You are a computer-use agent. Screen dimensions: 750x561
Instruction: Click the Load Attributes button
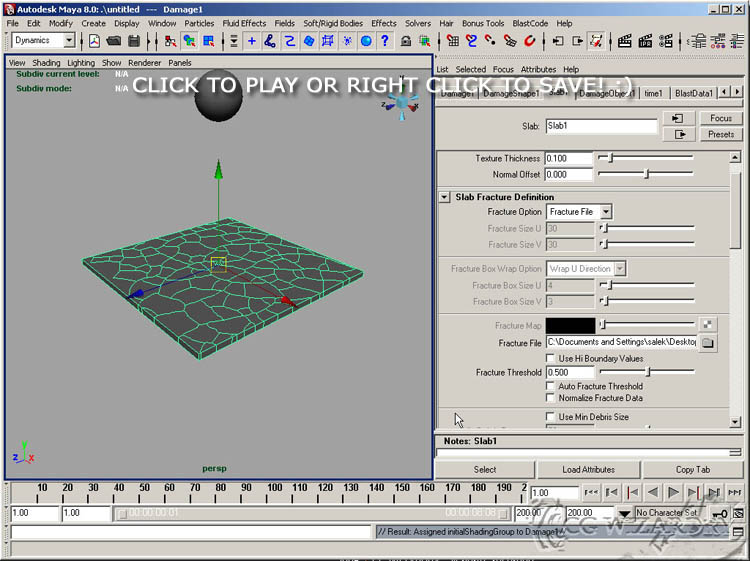[x=588, y=469]
